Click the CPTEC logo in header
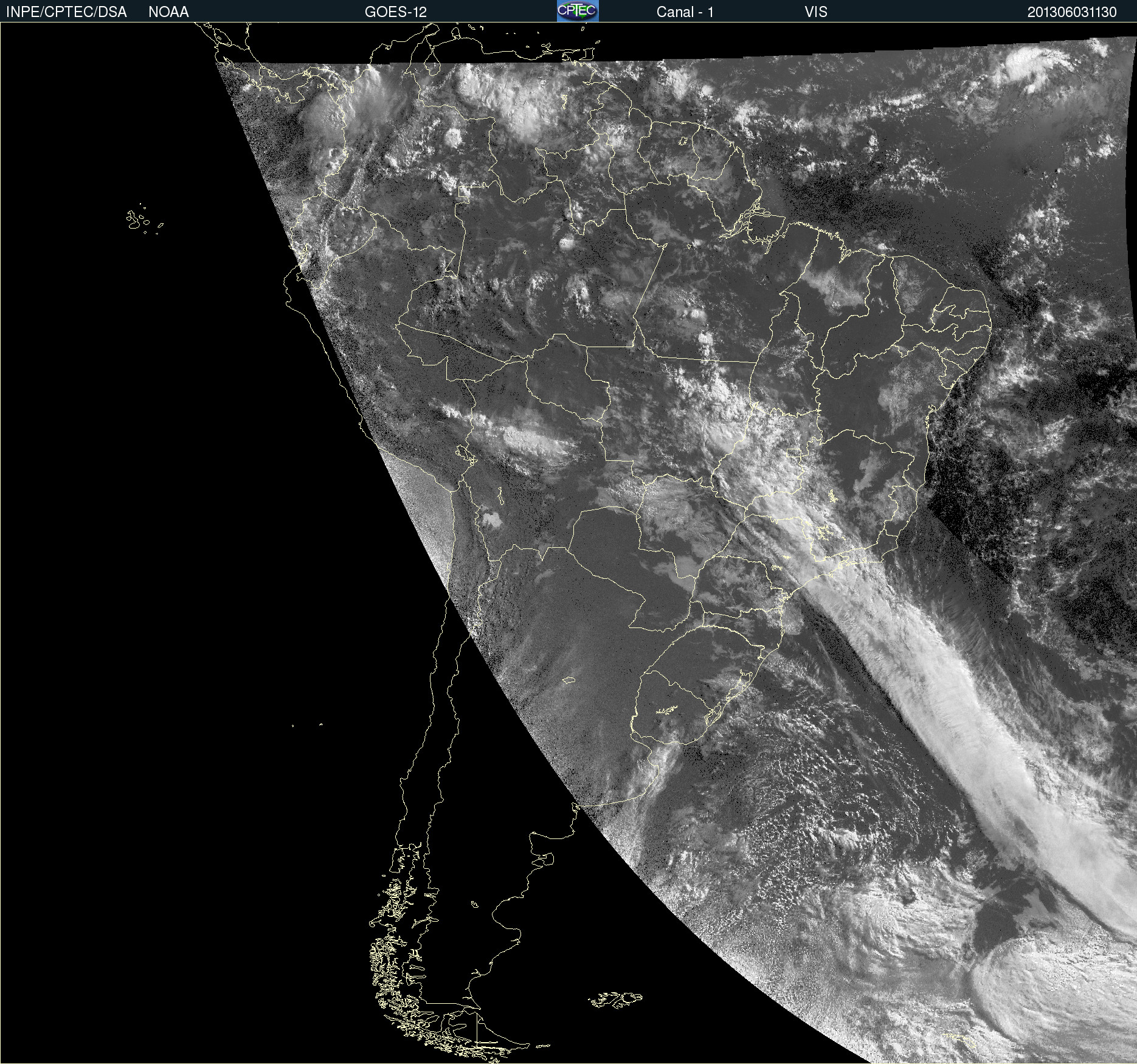This screenshot has width=1137, height=1064. [x=578, y=11]
